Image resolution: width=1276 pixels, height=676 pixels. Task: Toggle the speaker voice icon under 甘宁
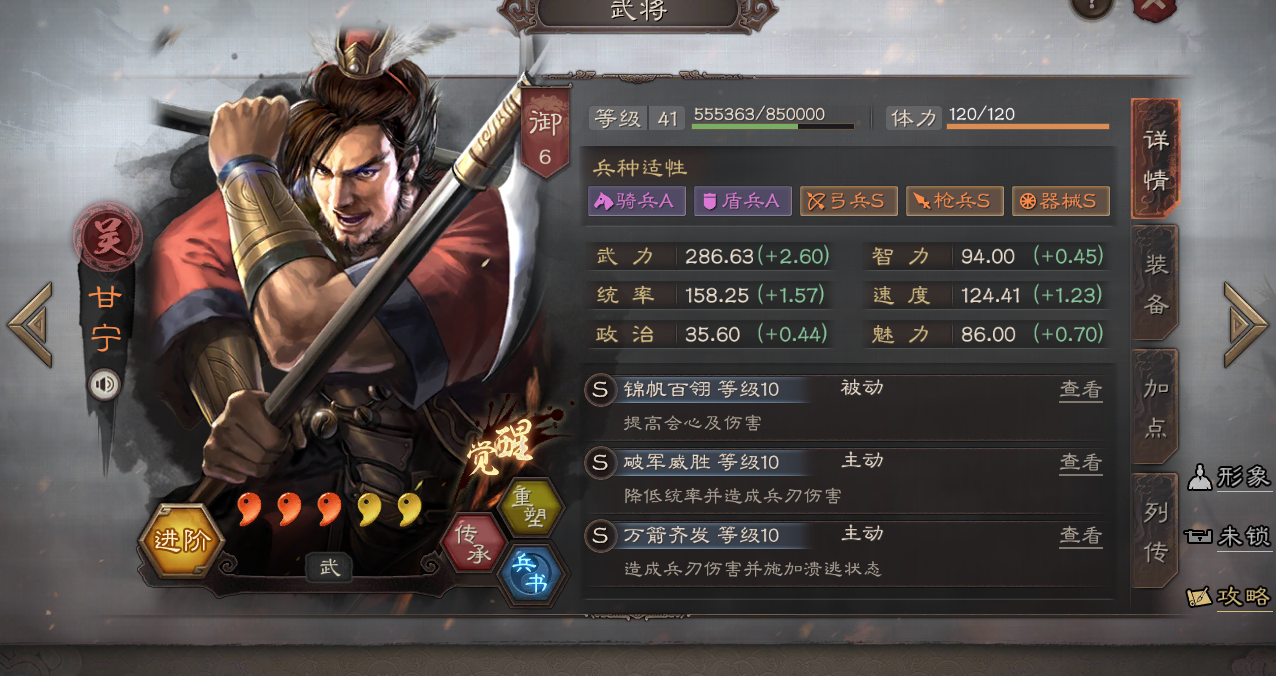click(104, 384)
